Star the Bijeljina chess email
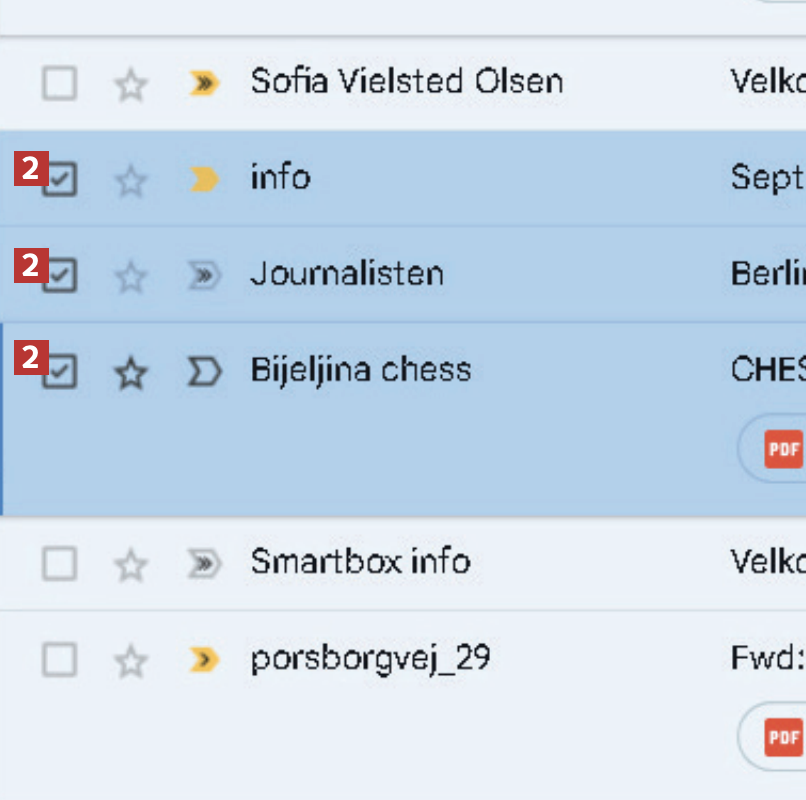This screenshot has height=800, width=806. point(130,374)
